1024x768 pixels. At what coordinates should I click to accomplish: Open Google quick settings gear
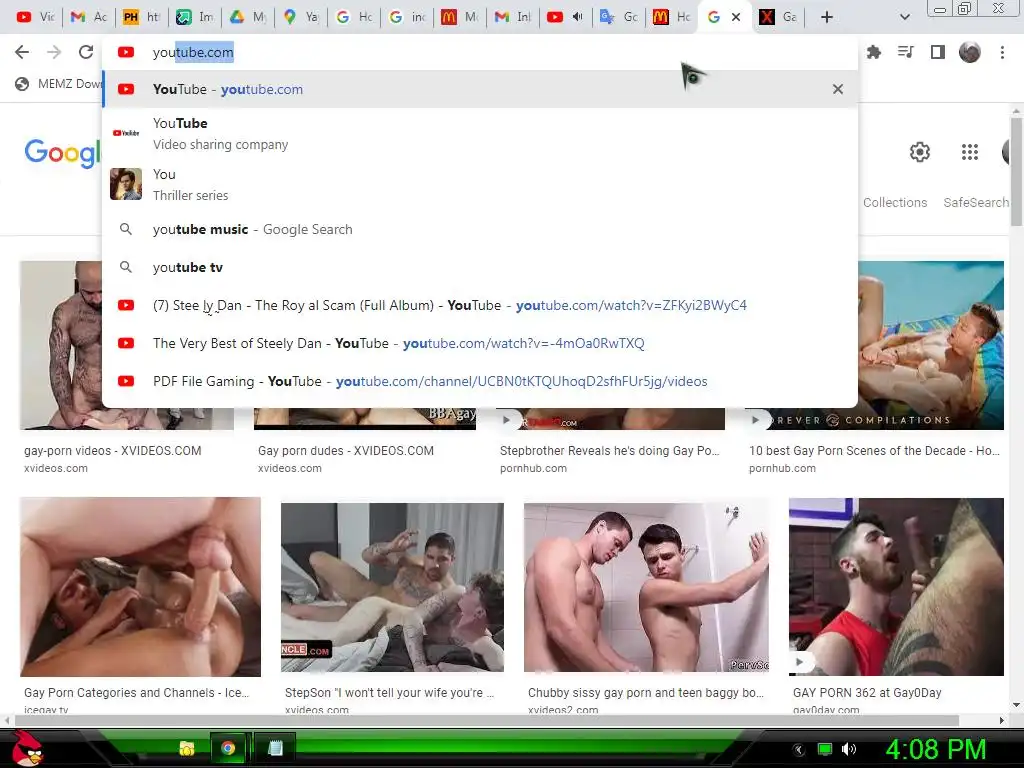[x=920, y=152]
